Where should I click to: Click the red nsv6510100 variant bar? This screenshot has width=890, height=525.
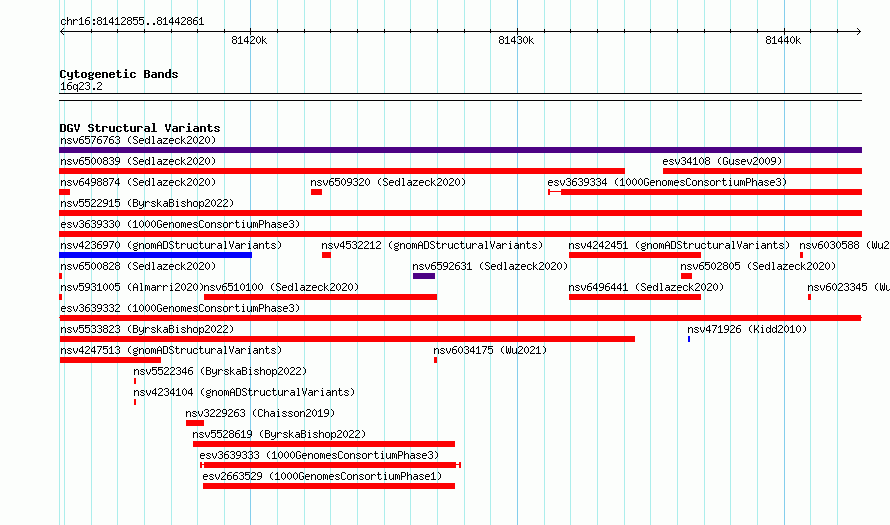(320, 297)
